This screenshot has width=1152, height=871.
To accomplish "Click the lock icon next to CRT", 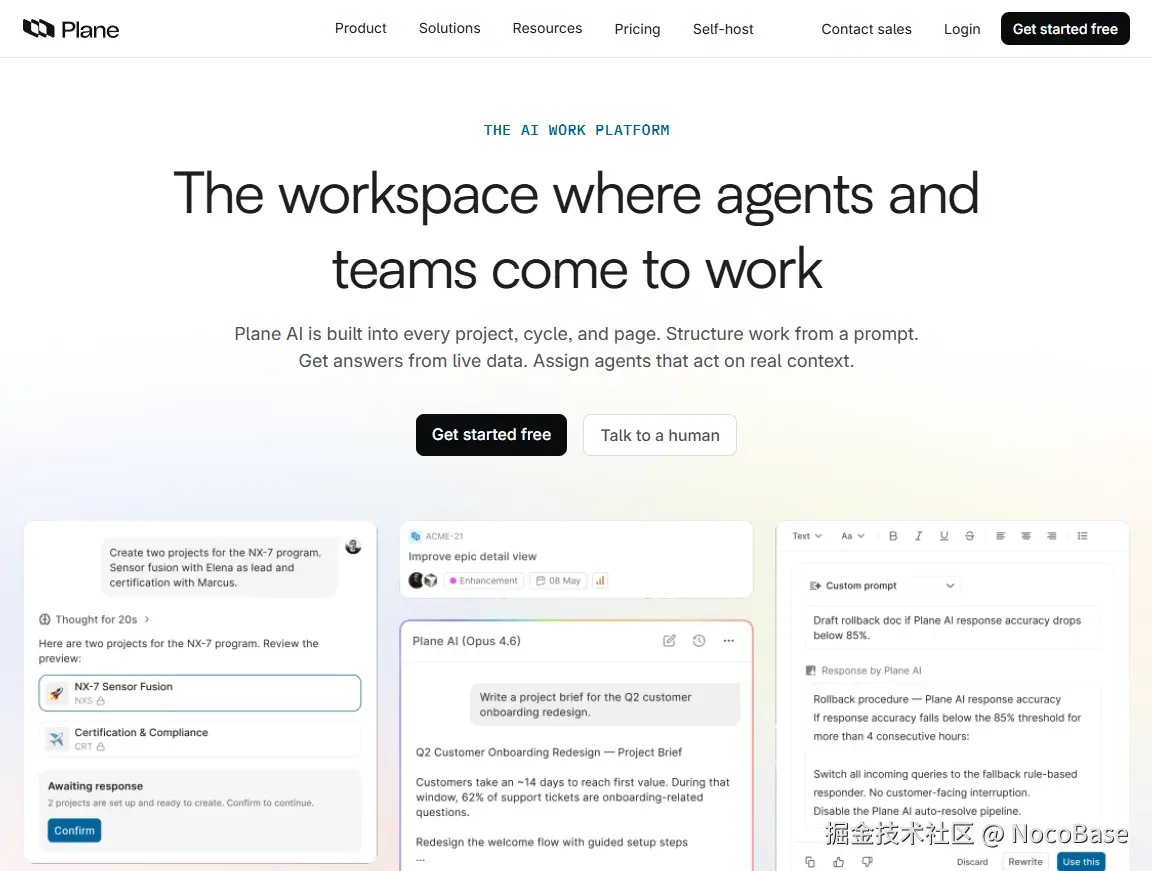I will click(101, 746).
